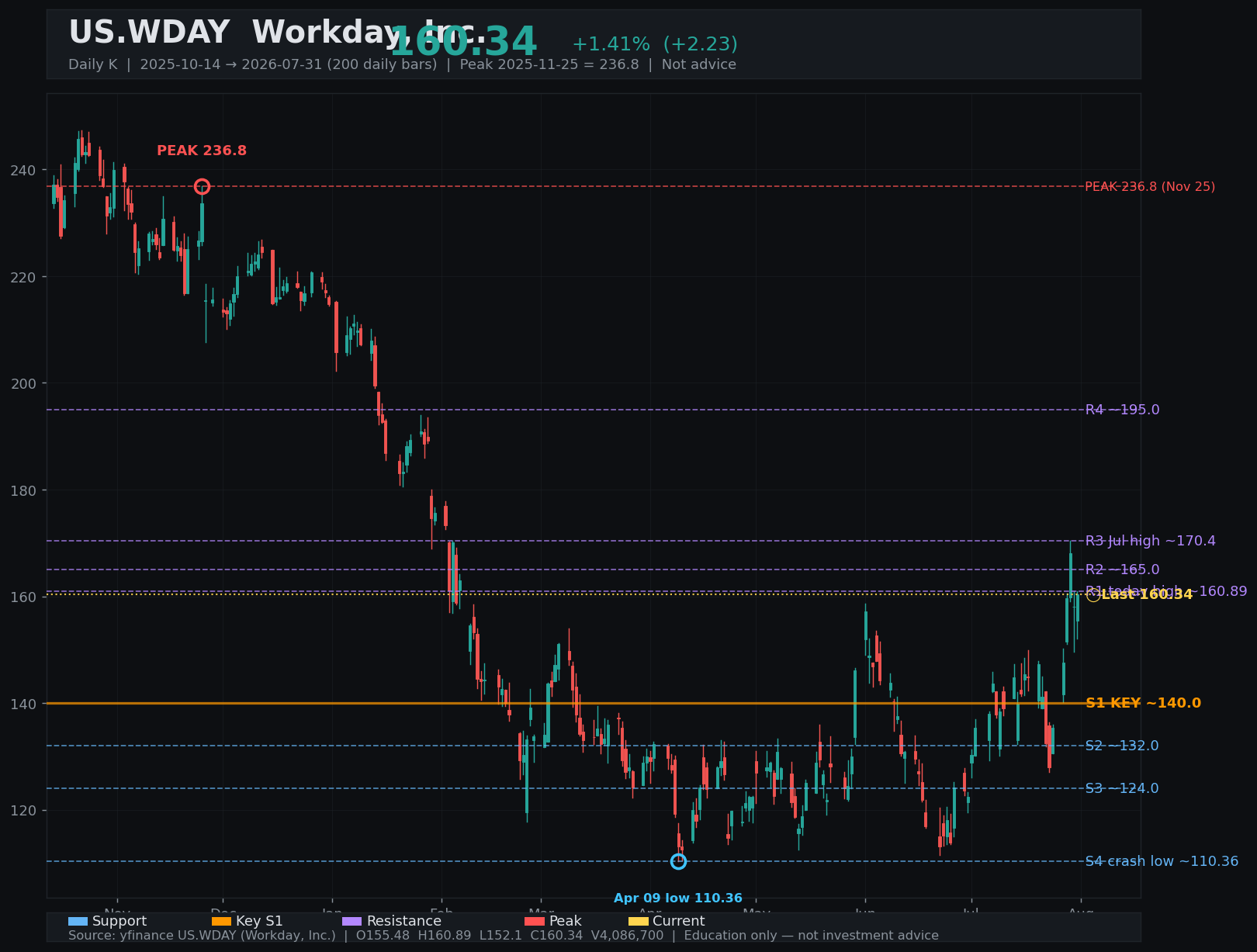Click the blue Apr 09 low circle marker
The image size is (1257, 952).
pos(678,861)
